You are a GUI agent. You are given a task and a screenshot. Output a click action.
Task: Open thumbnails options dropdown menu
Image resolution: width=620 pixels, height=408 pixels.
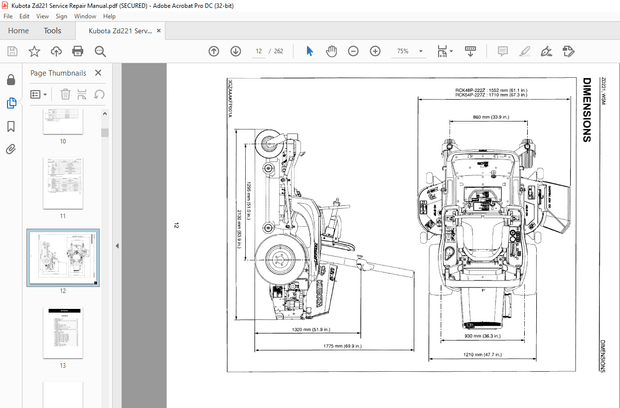(x=38, y=94)
